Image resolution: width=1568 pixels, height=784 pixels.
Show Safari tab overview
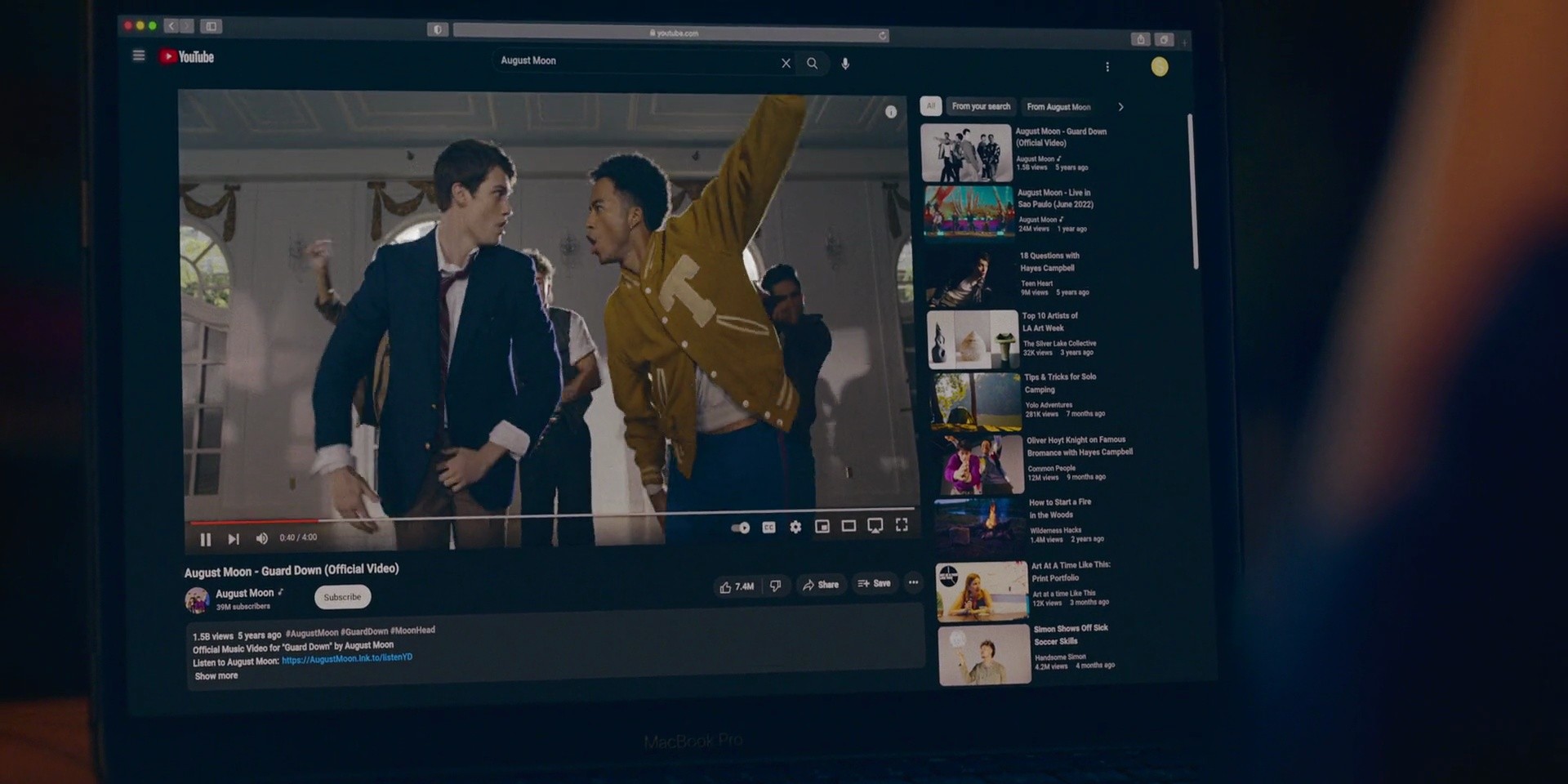[1164, 39]
